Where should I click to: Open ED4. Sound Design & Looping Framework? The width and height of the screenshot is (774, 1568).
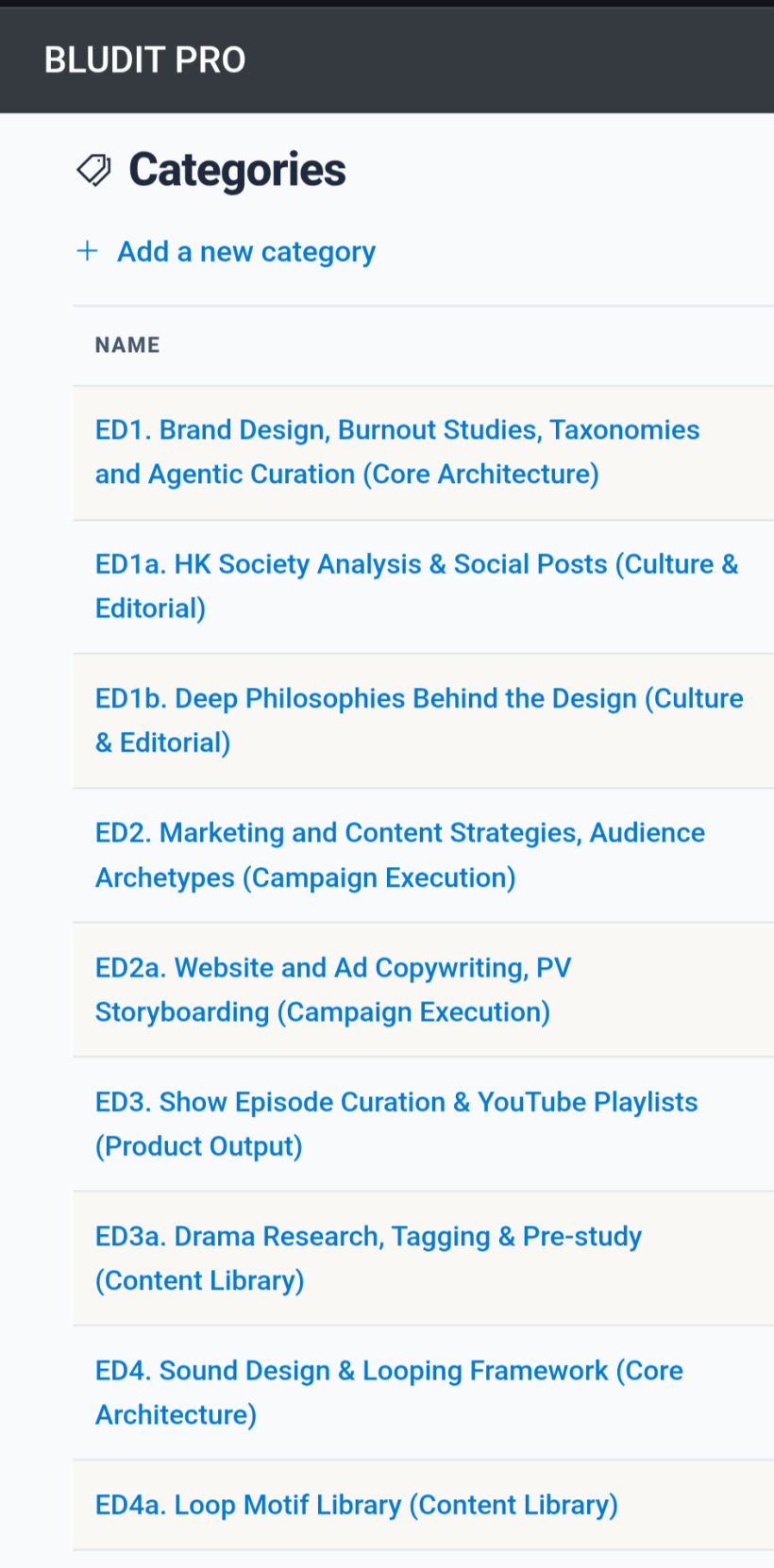pos(389,1393)
